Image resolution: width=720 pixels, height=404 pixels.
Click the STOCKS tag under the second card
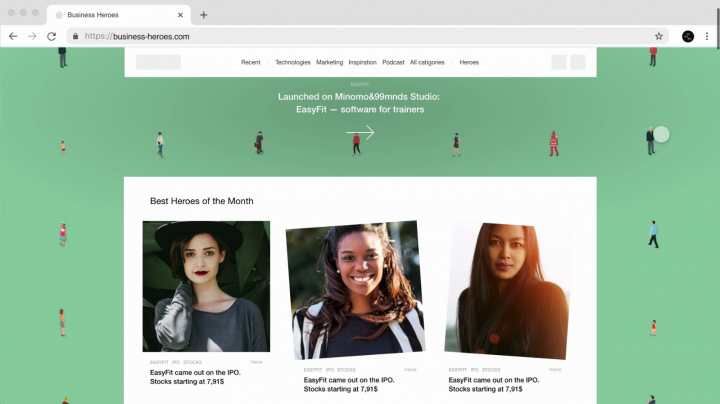click(x=346, y=370)
